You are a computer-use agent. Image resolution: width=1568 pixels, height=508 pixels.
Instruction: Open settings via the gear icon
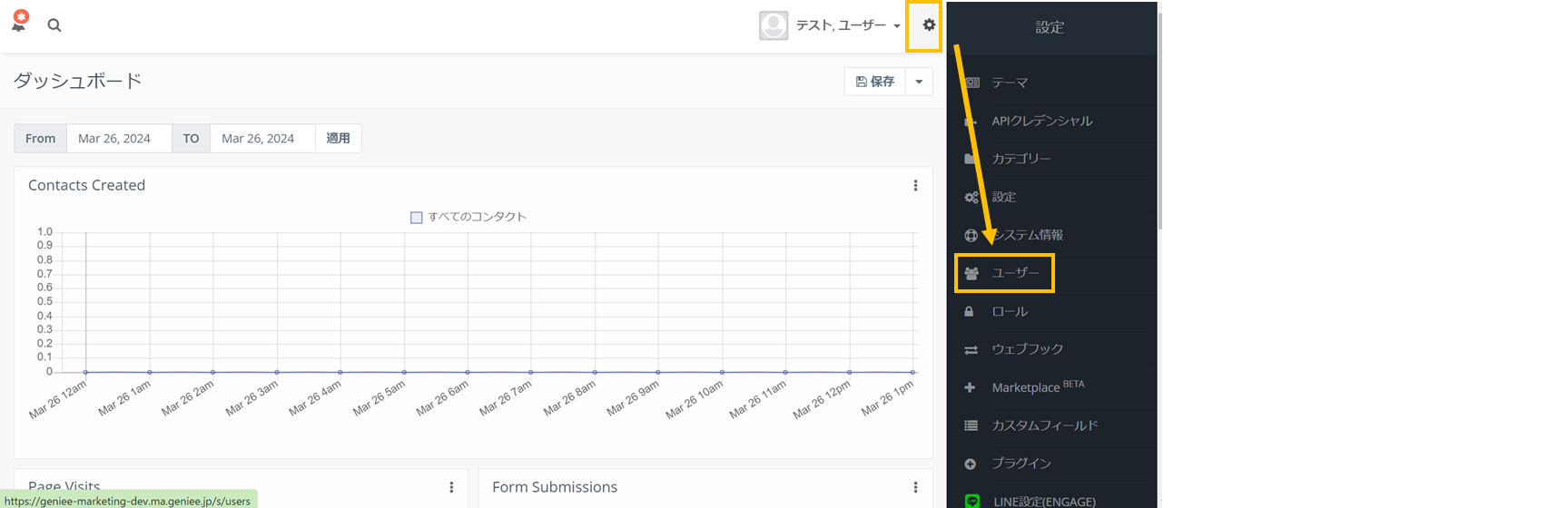pos(928,25)
